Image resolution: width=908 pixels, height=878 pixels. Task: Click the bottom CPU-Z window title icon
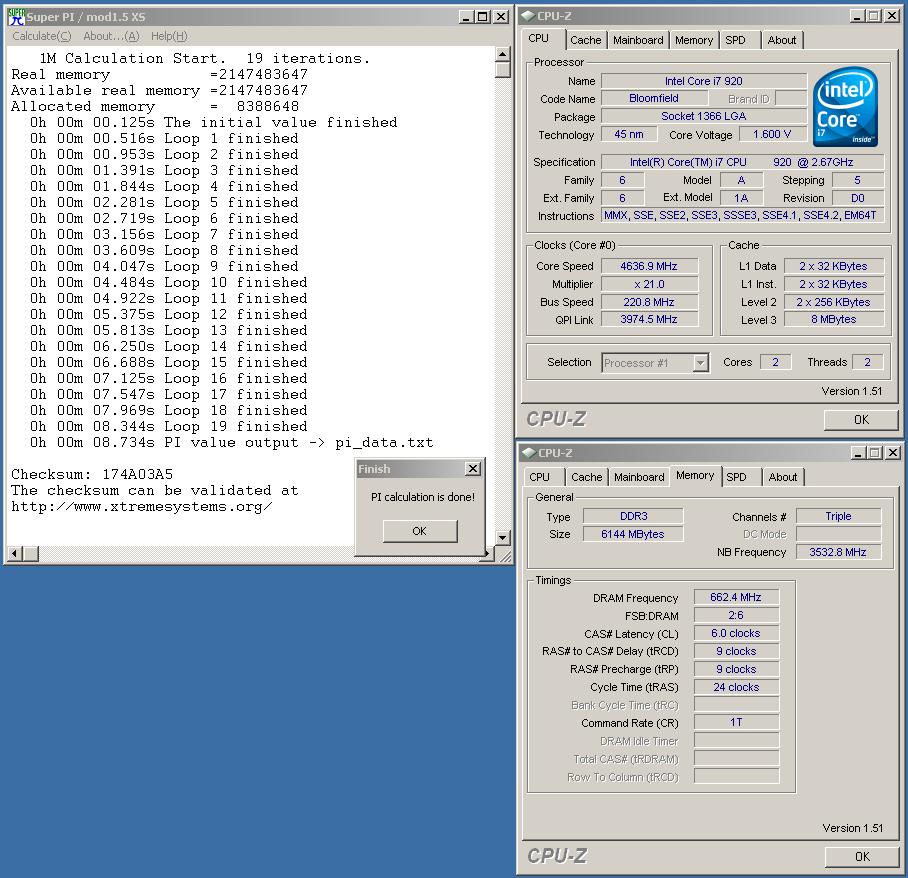tap(528, 453)
